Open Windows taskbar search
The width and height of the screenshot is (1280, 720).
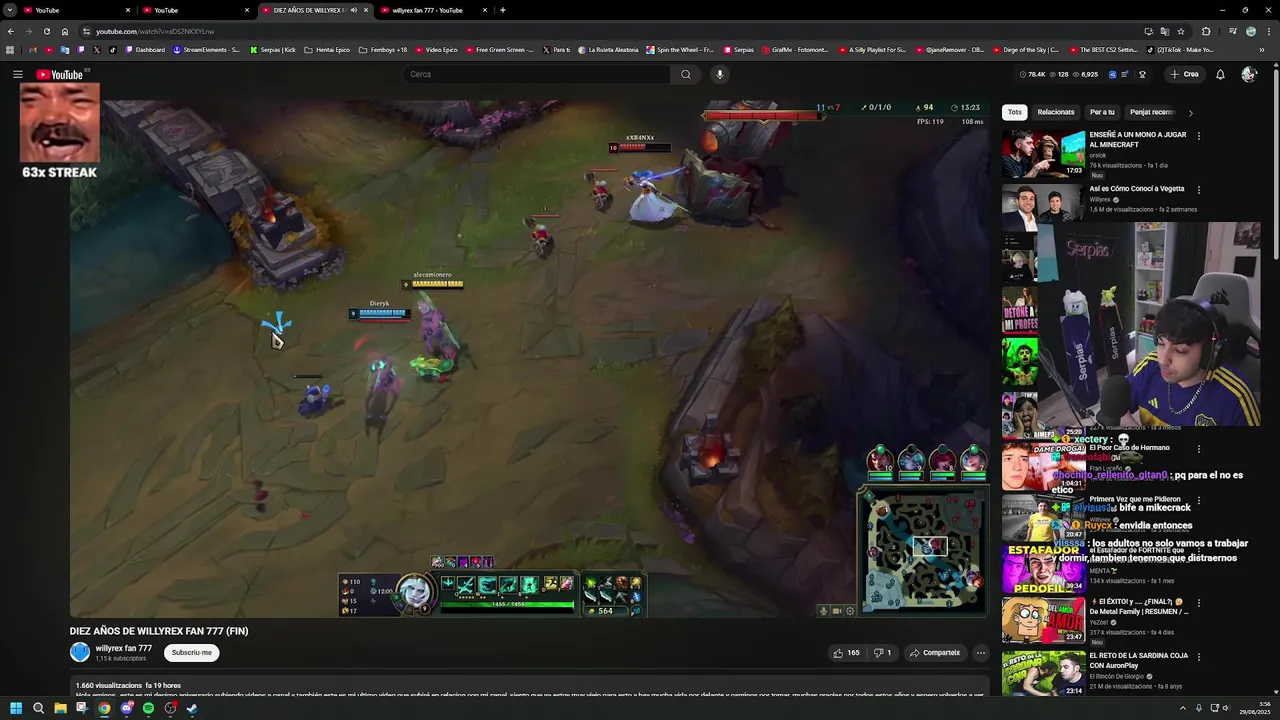38,708
